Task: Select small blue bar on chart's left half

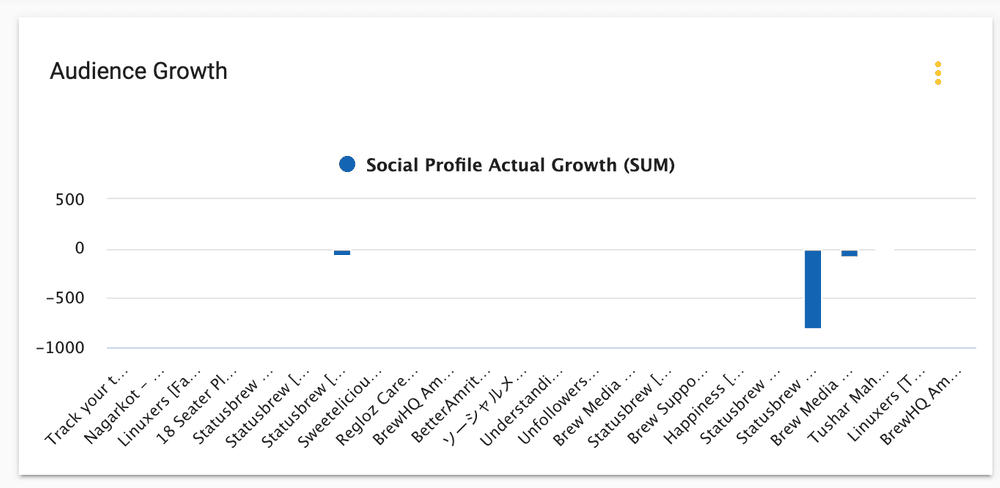Action: click(x=342, y=253)
